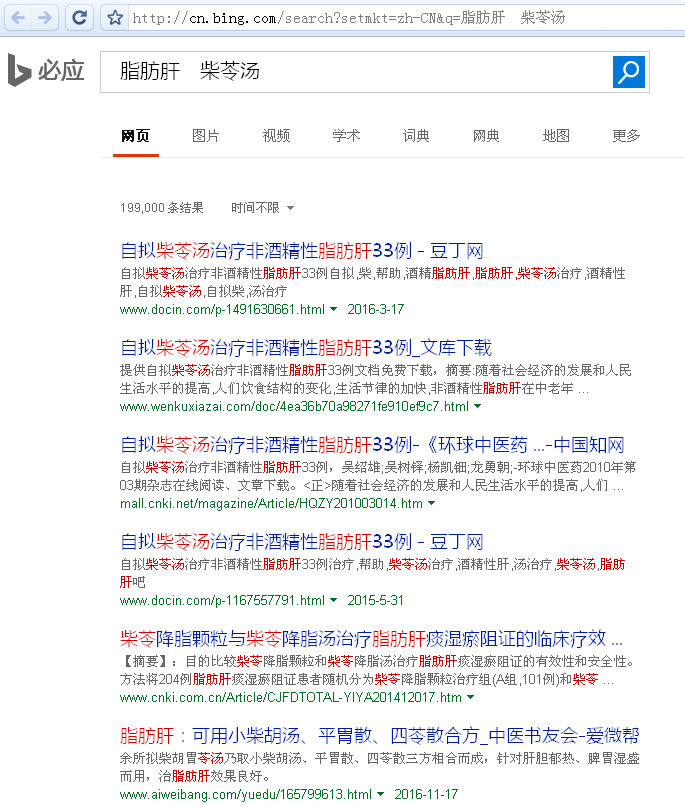
Task: Expand the arrow beside docin.com/p-1167557791.html
Action: pos(333,601)
